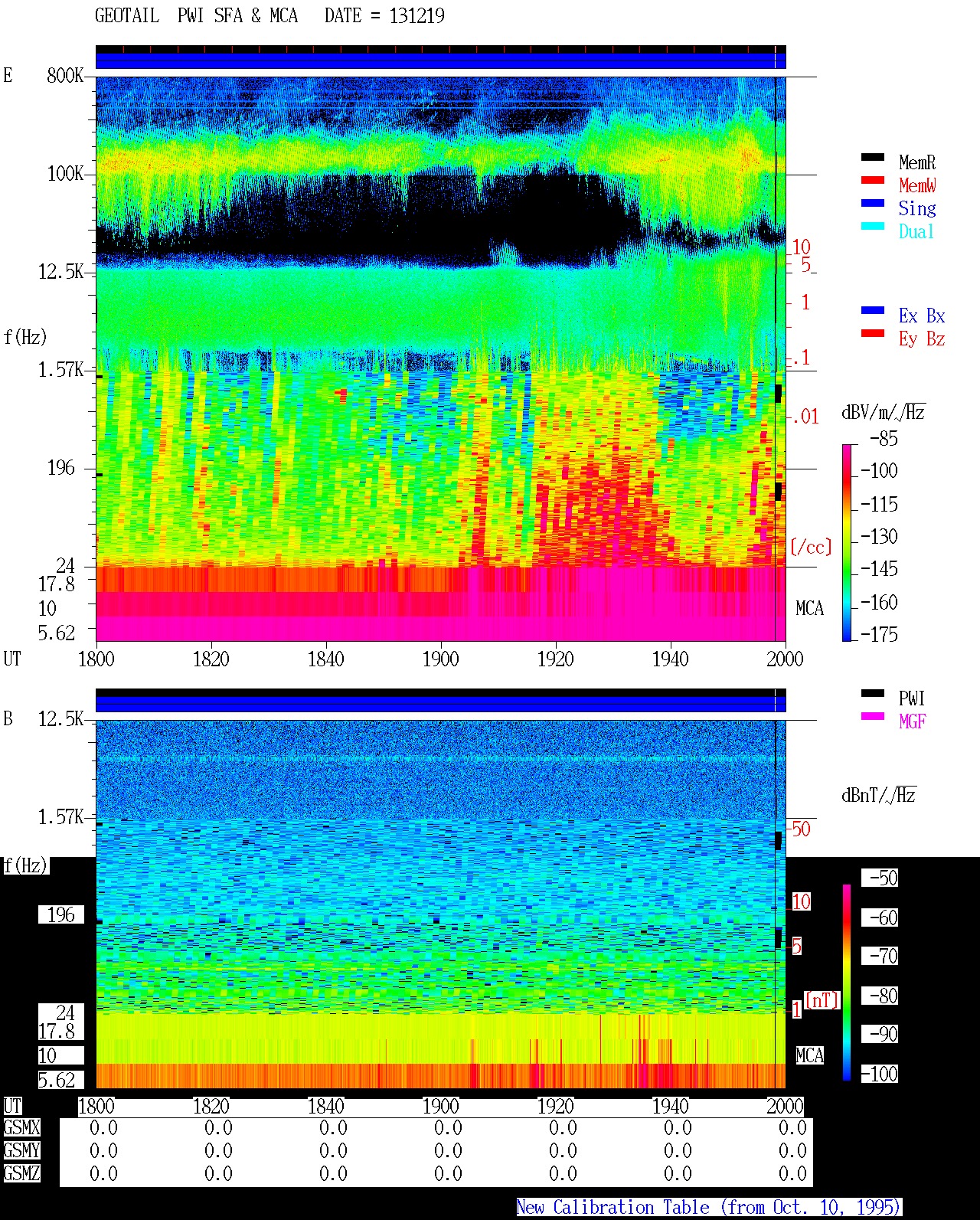Click the black PWI legend swatch
Screen dimensions: 980x1220
873,693
